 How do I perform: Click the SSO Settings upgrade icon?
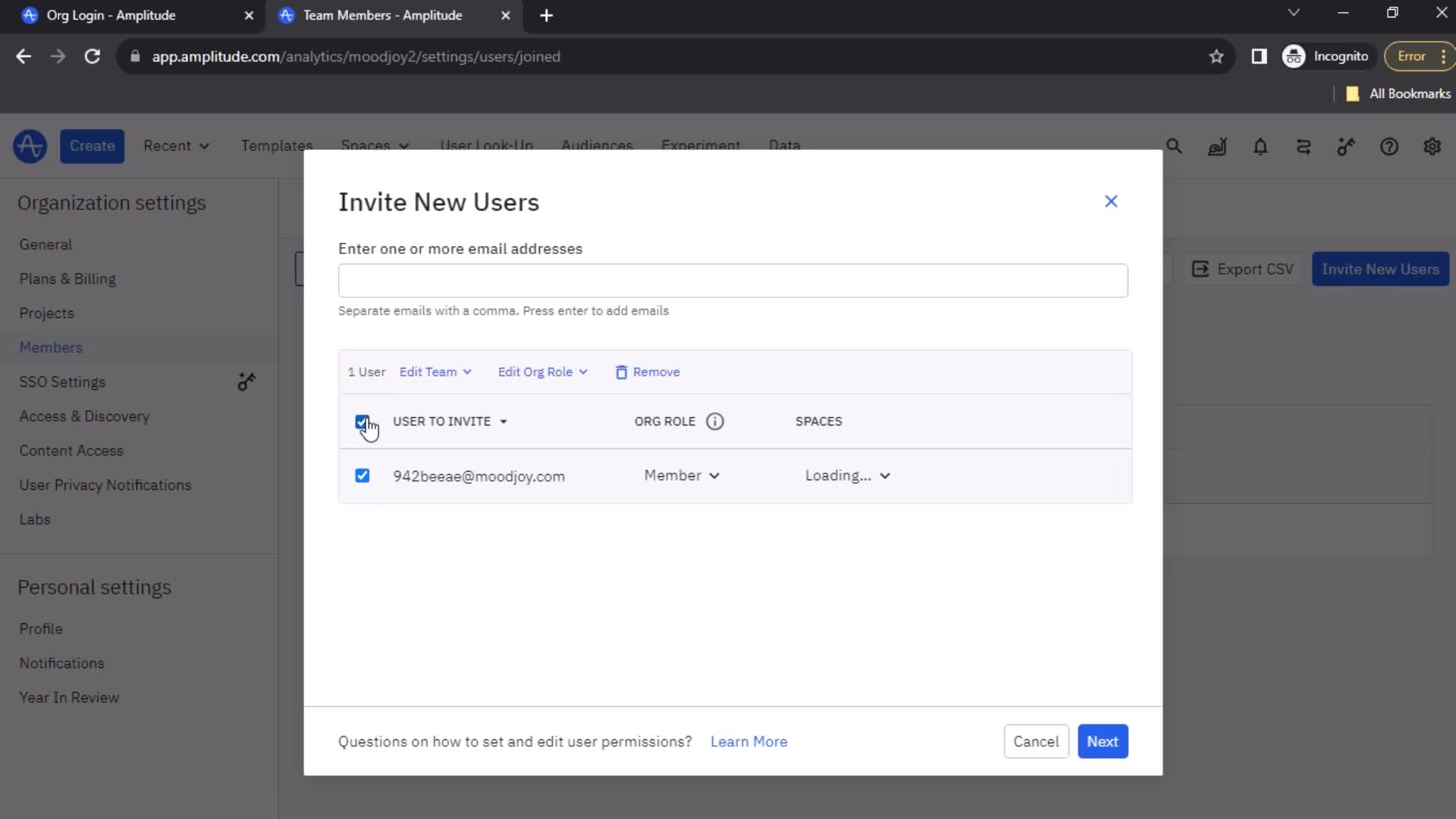246,381
